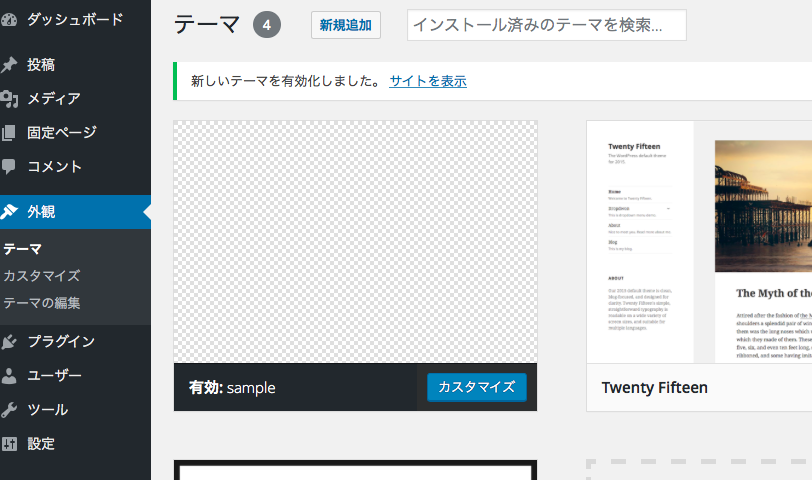This screenshot has height=480, width=812.
Task: Click the speech bubble comment icon
Action: [x=9, y=167]
